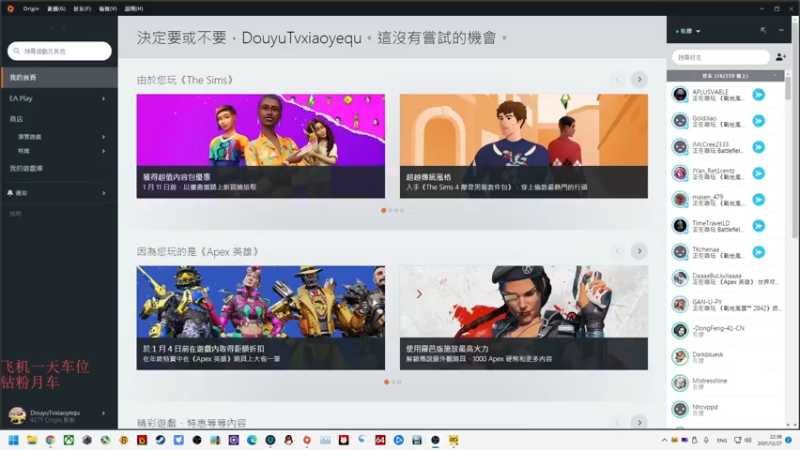Open the Origin menu in the menu bar
Image resolution: width=800 pixels, height=450 pixels.
point(31,9)
